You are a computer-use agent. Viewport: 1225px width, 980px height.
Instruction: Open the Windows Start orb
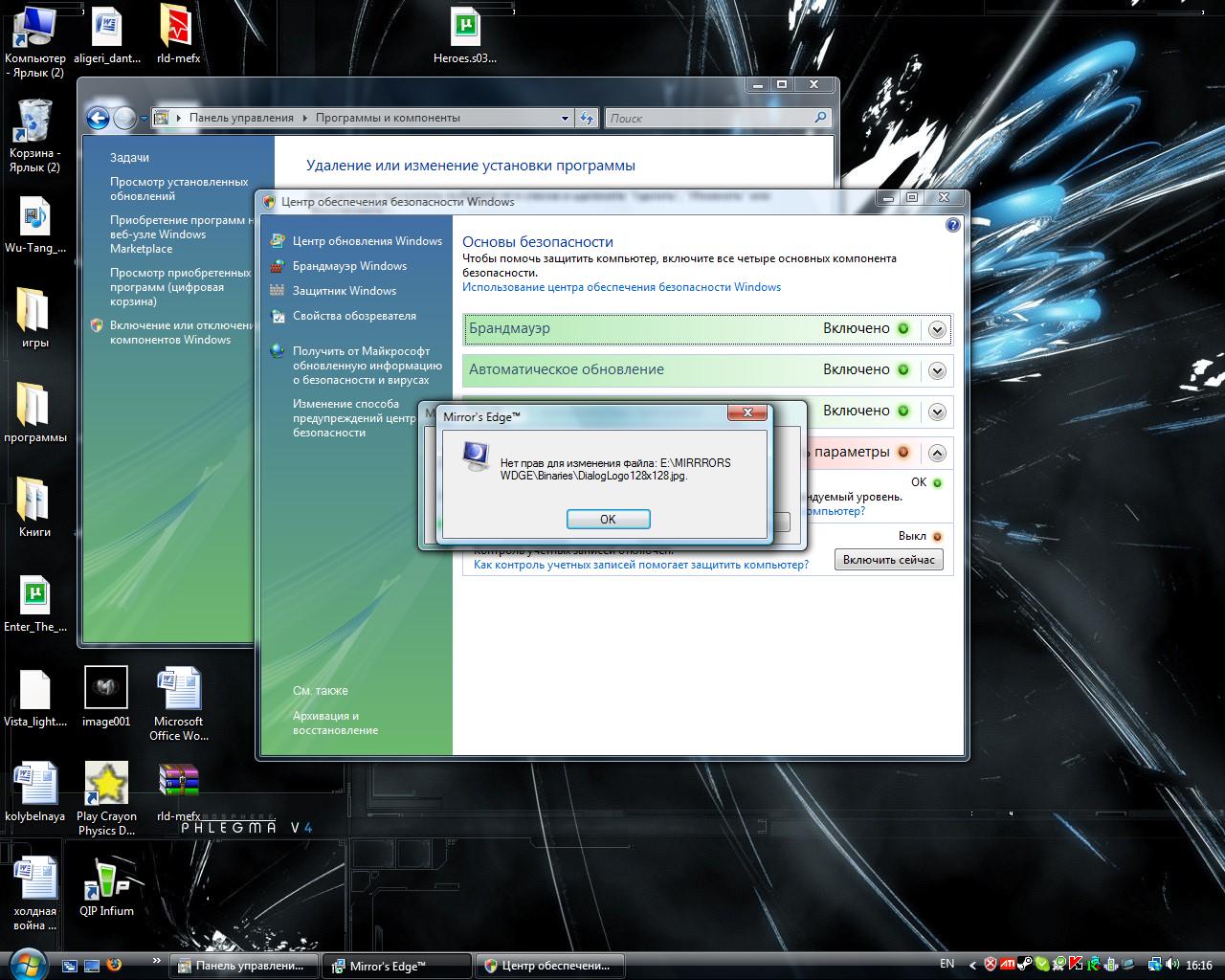click(x=27, y=964)
